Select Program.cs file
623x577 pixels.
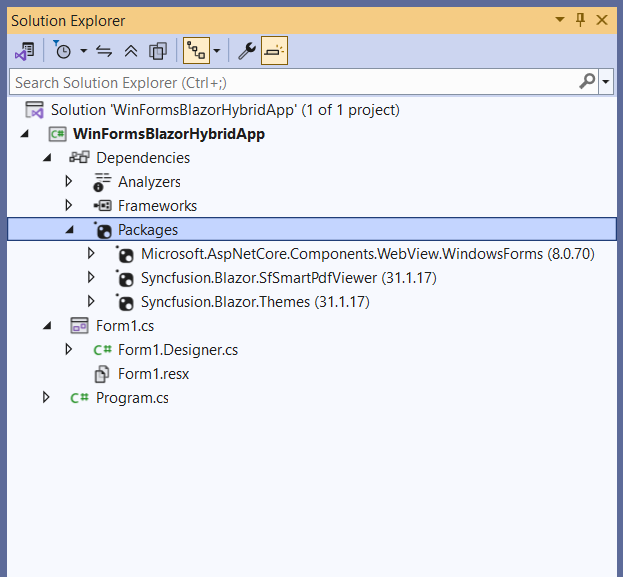click(132, 398)
